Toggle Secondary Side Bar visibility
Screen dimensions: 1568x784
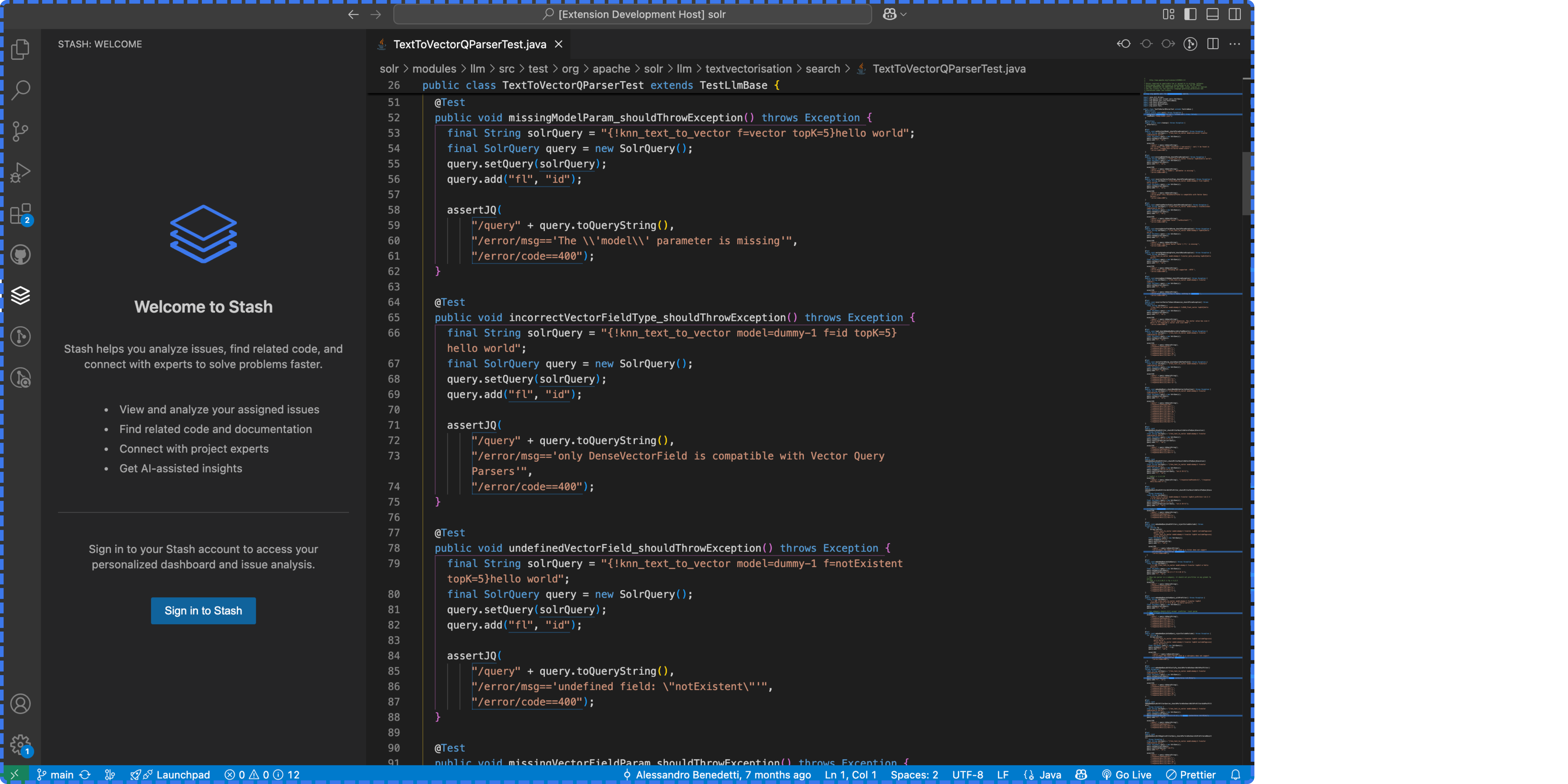(1235, 14)
